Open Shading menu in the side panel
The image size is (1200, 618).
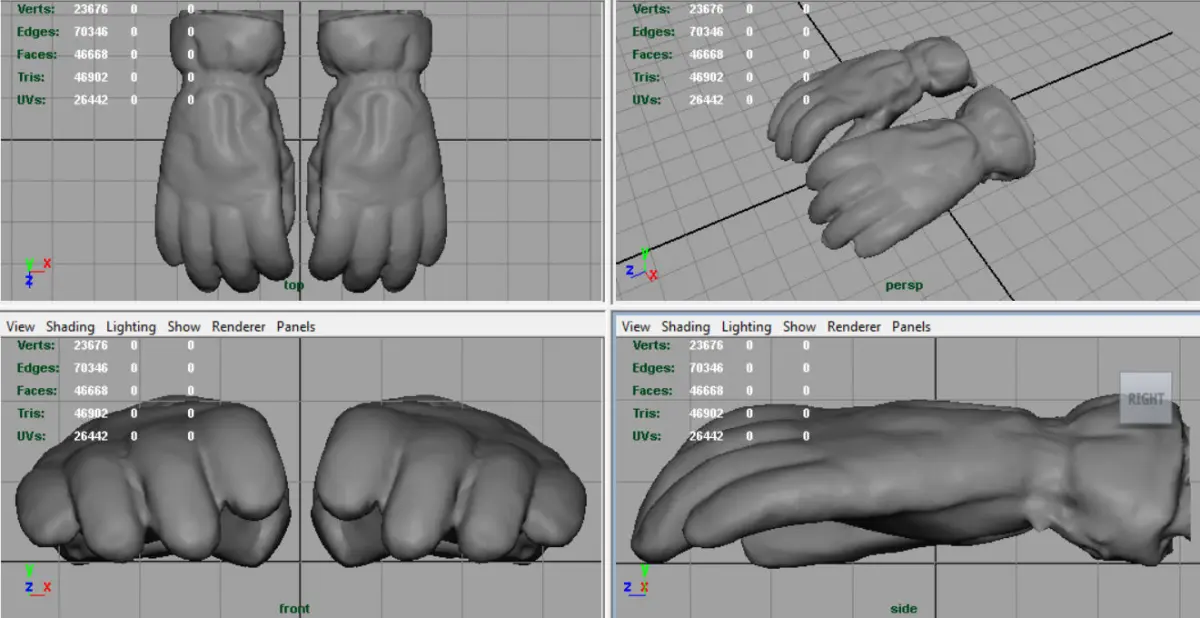click(x=686, y=327)
